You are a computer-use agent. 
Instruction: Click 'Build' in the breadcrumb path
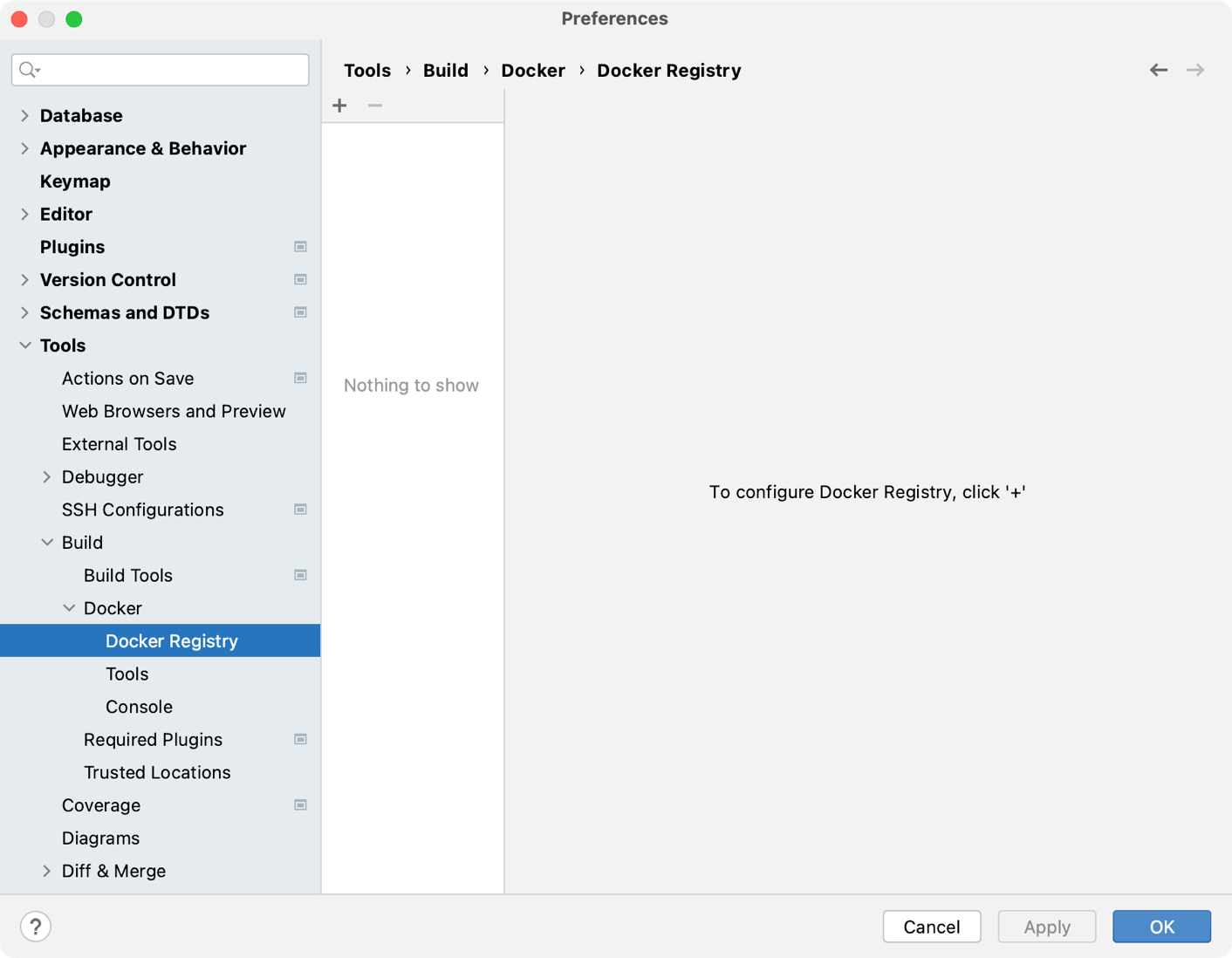446,70
